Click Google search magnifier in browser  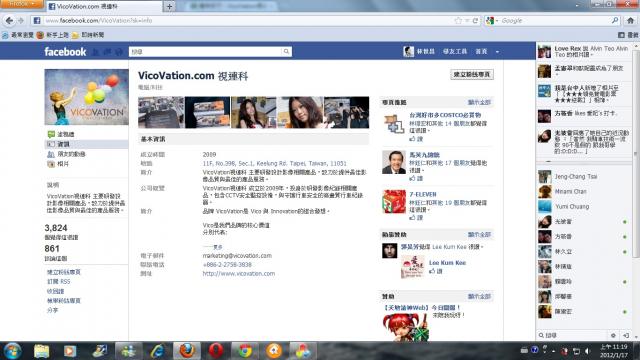tap(615, 20)
